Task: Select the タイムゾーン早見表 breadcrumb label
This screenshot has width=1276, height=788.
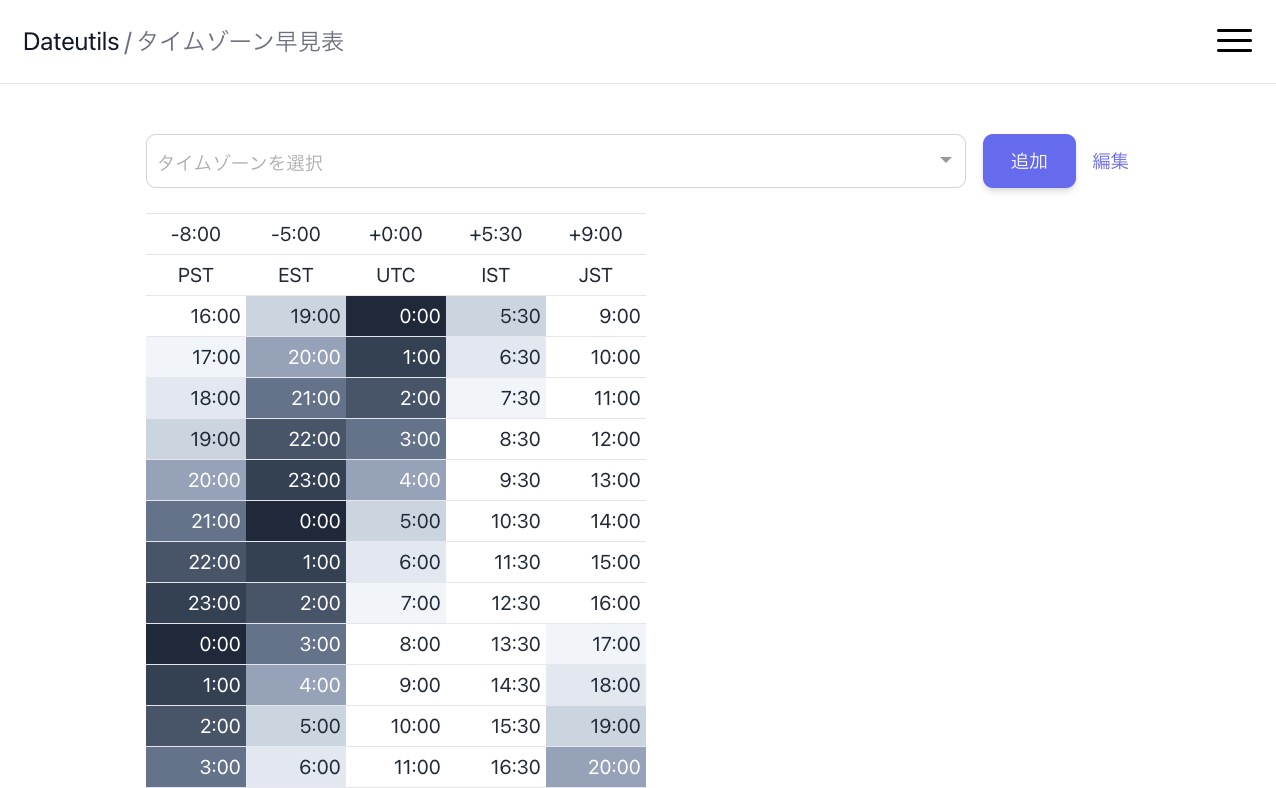Action: pos(240,42)
